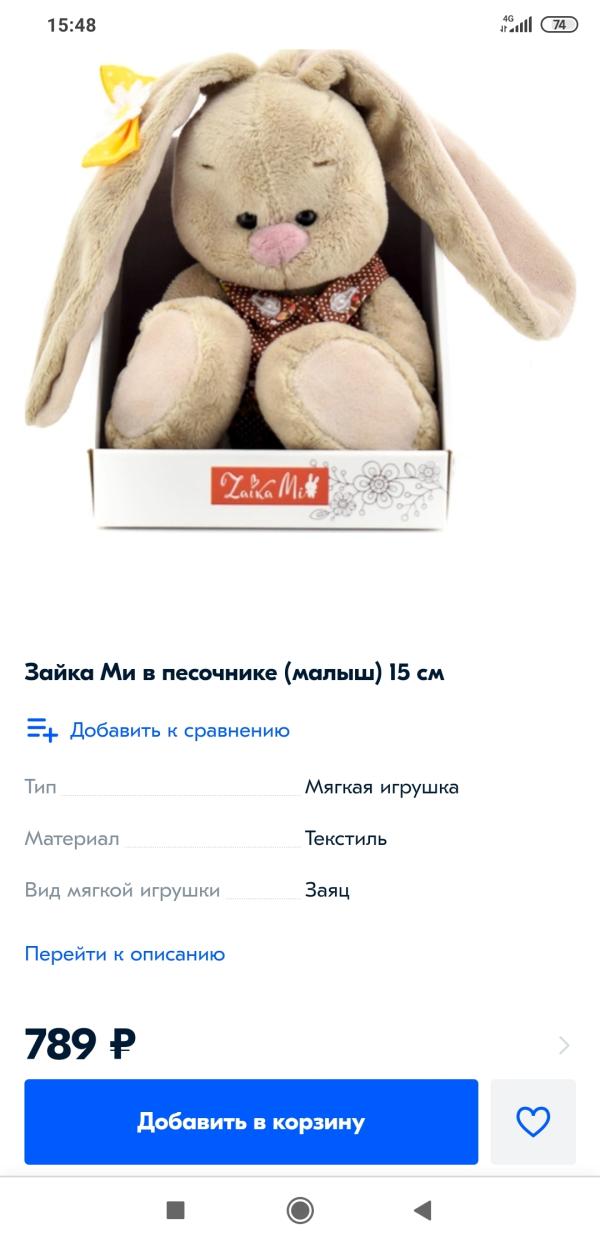Tap the 4G signal strength icon
The image size is (600, 1248).
point(516,24)
